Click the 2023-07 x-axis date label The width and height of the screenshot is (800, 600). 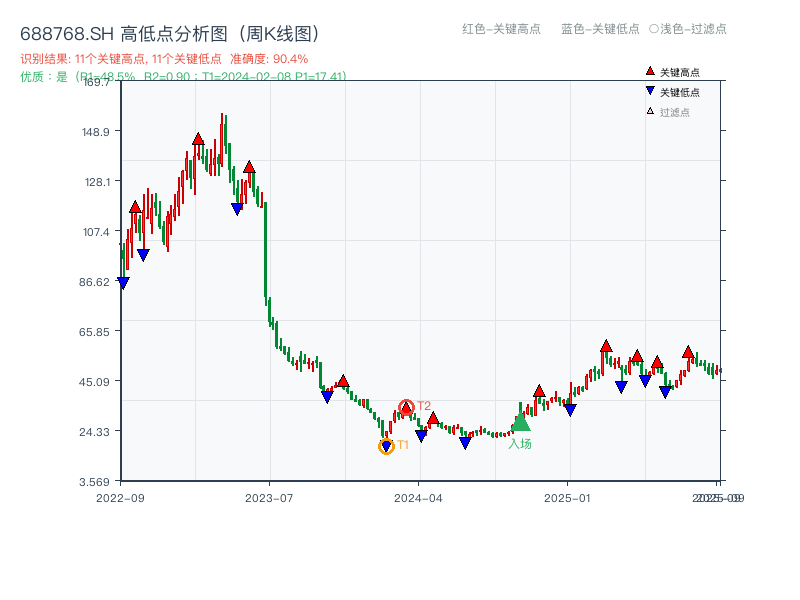tap(269, 498)
